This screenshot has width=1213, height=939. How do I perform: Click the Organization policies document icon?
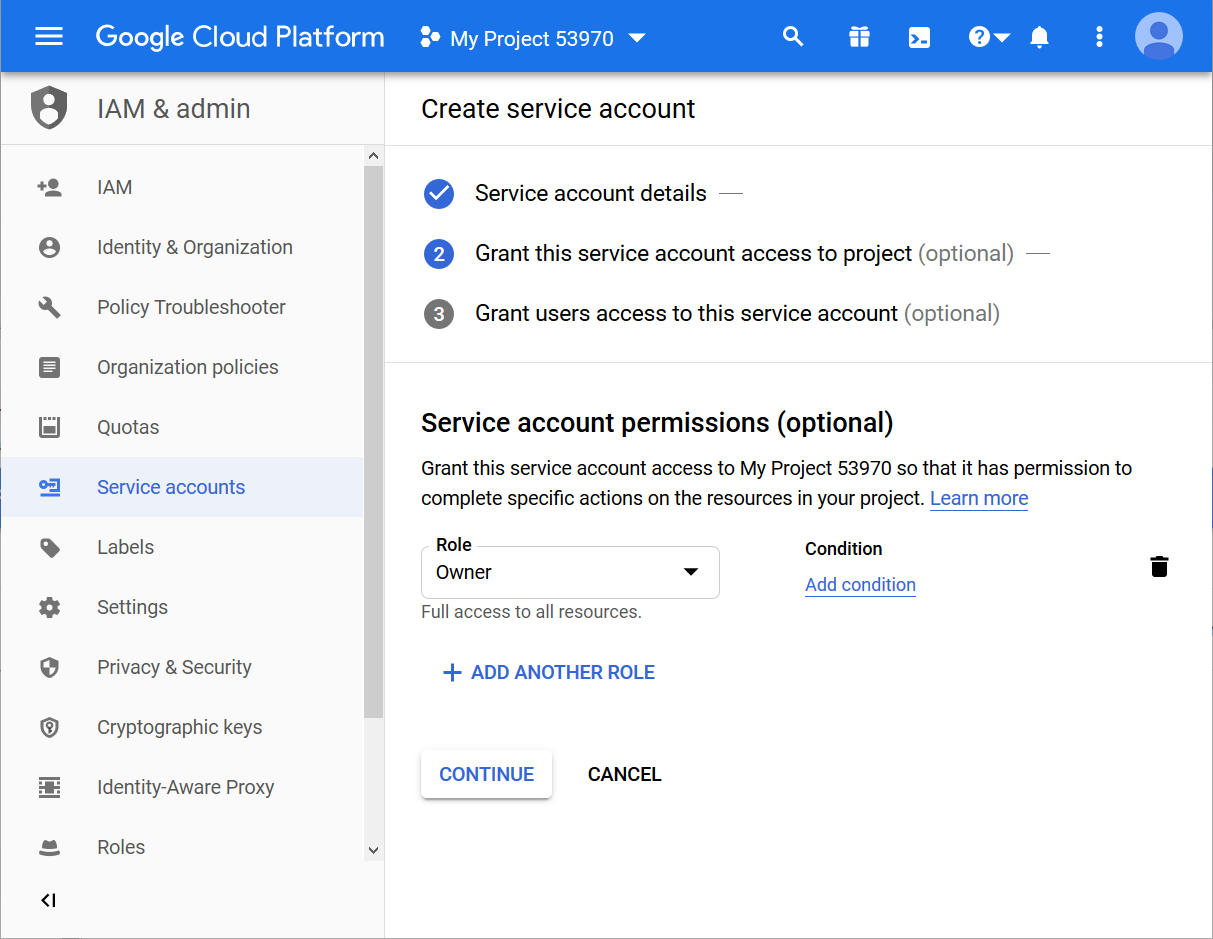[49, 367]
